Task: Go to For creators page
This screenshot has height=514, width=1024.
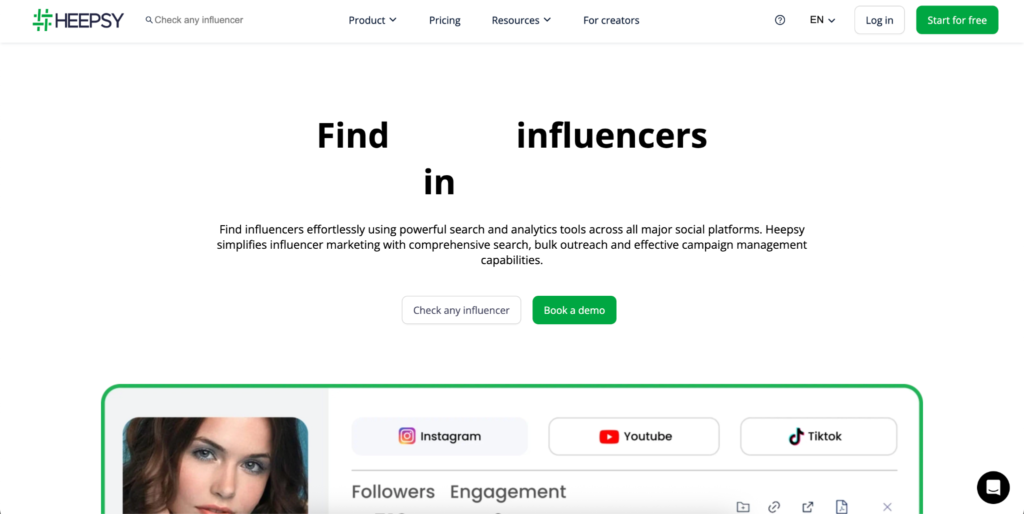Action: point(611,20)
